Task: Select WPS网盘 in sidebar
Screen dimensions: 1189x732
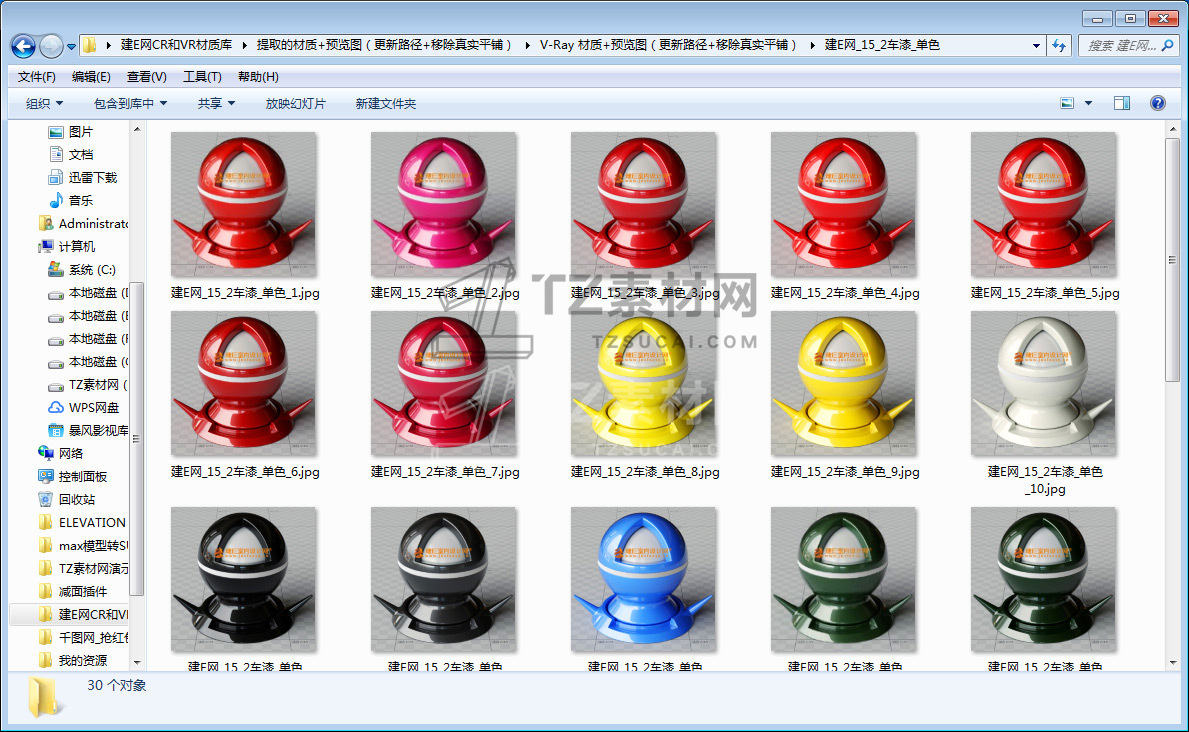Action: pos(83,407)
